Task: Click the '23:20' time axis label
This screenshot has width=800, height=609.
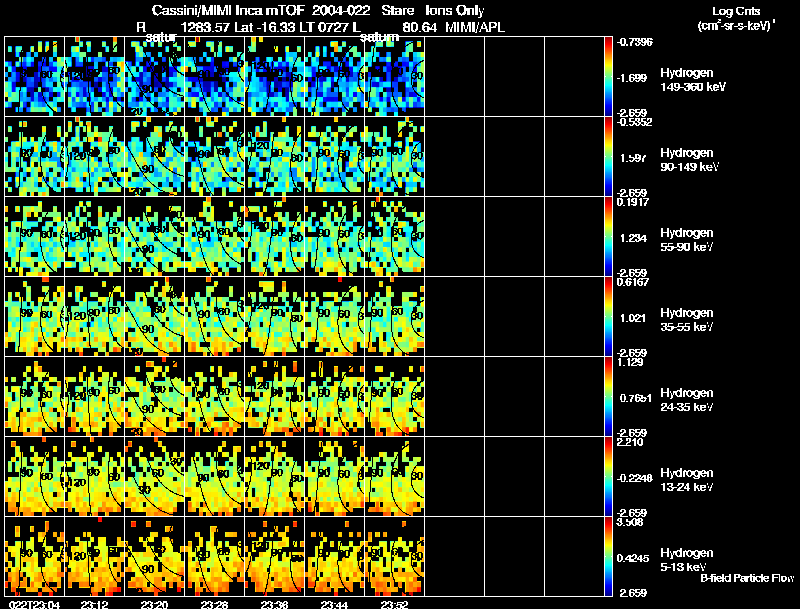Action: 155,605
